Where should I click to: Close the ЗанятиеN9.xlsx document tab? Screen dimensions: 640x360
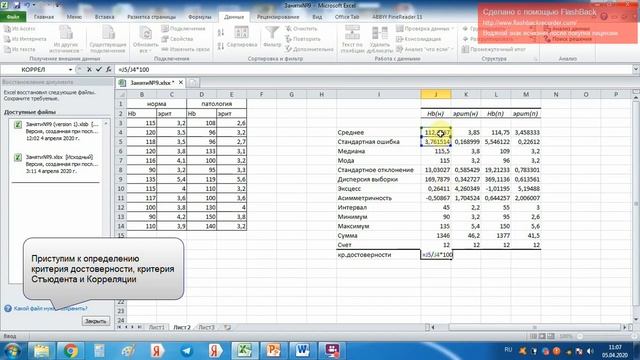(181, 82)
